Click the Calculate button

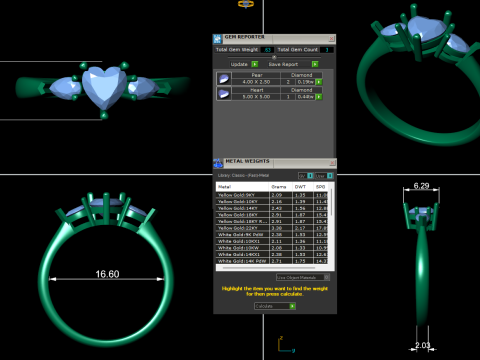[x=275, y=306]
